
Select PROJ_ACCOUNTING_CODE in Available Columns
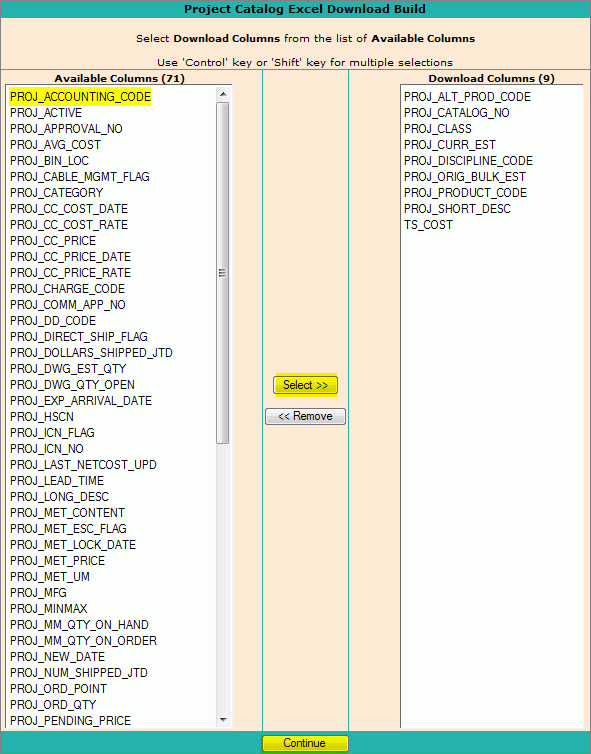pyautogui.click(x=80, y=97)
